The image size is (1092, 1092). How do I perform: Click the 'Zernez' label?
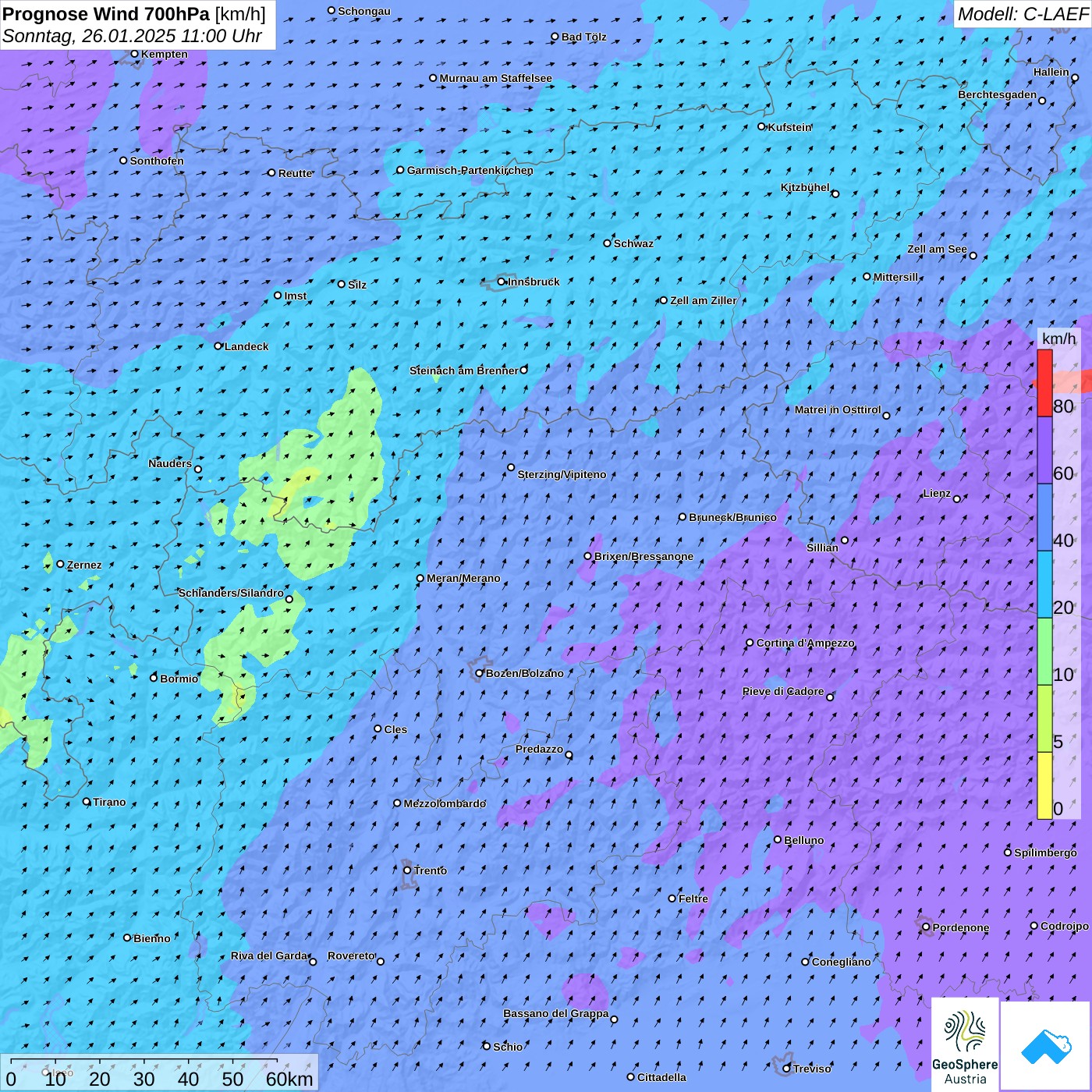[x=84, y=565]
